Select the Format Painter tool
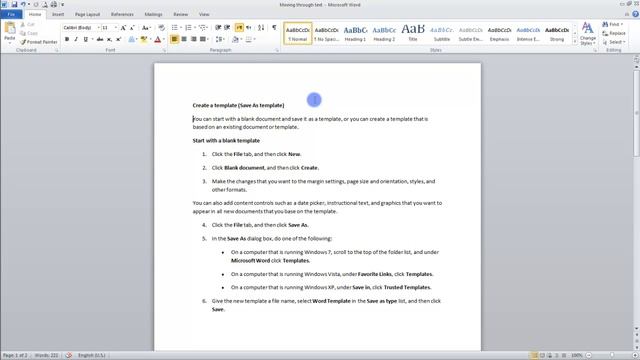 [x=39, y=42]
